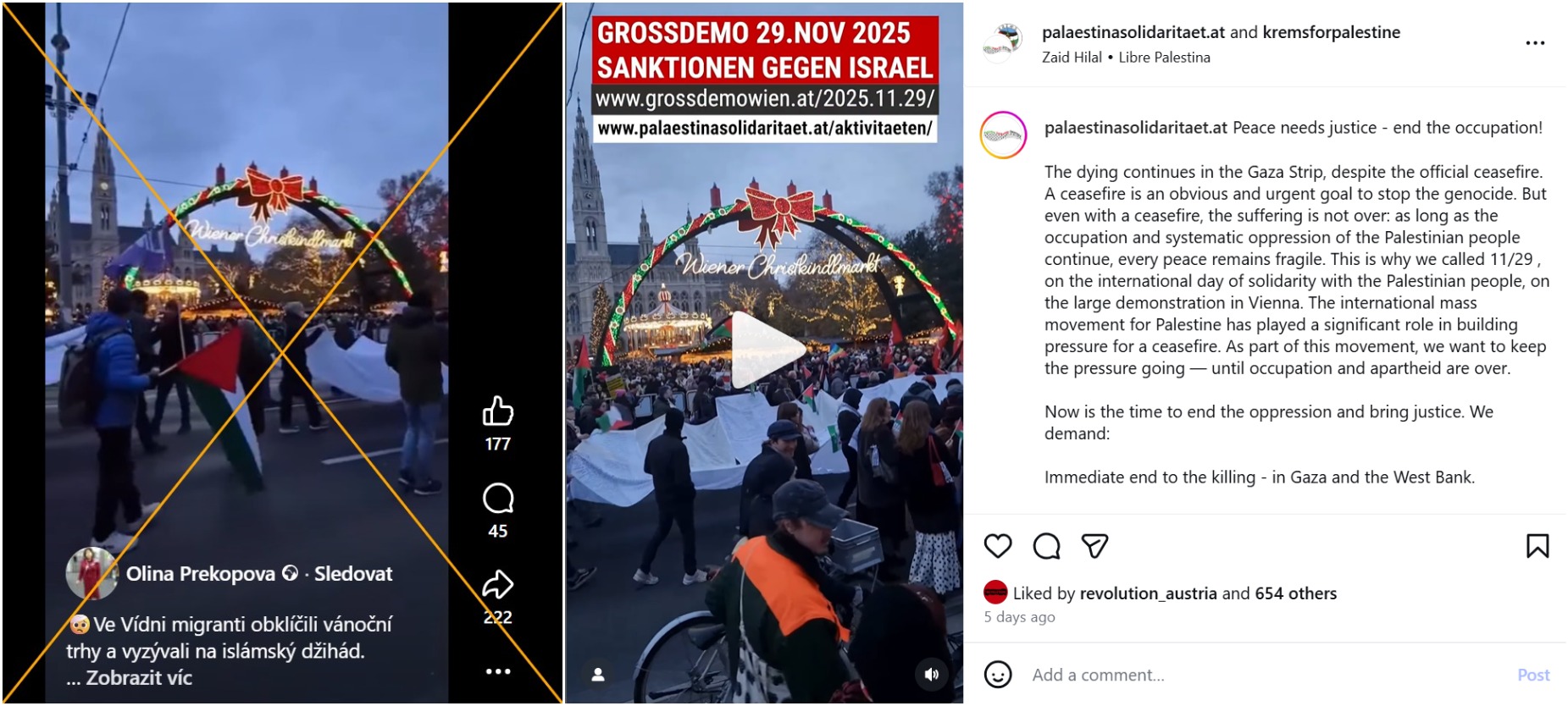Screen dimensions: 1568x706
Task: Open revolution_austria liker profile
Action: (1149, 593)
